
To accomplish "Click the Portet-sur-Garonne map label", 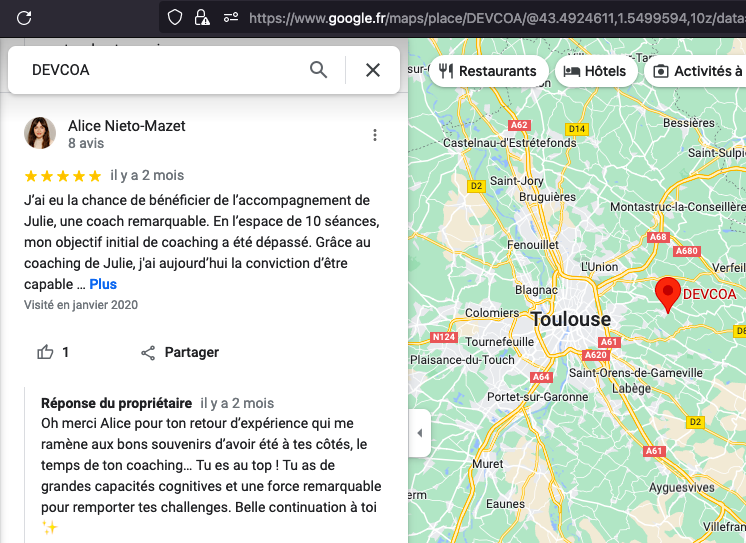I will pyautogui.click(x=538, y=397).
